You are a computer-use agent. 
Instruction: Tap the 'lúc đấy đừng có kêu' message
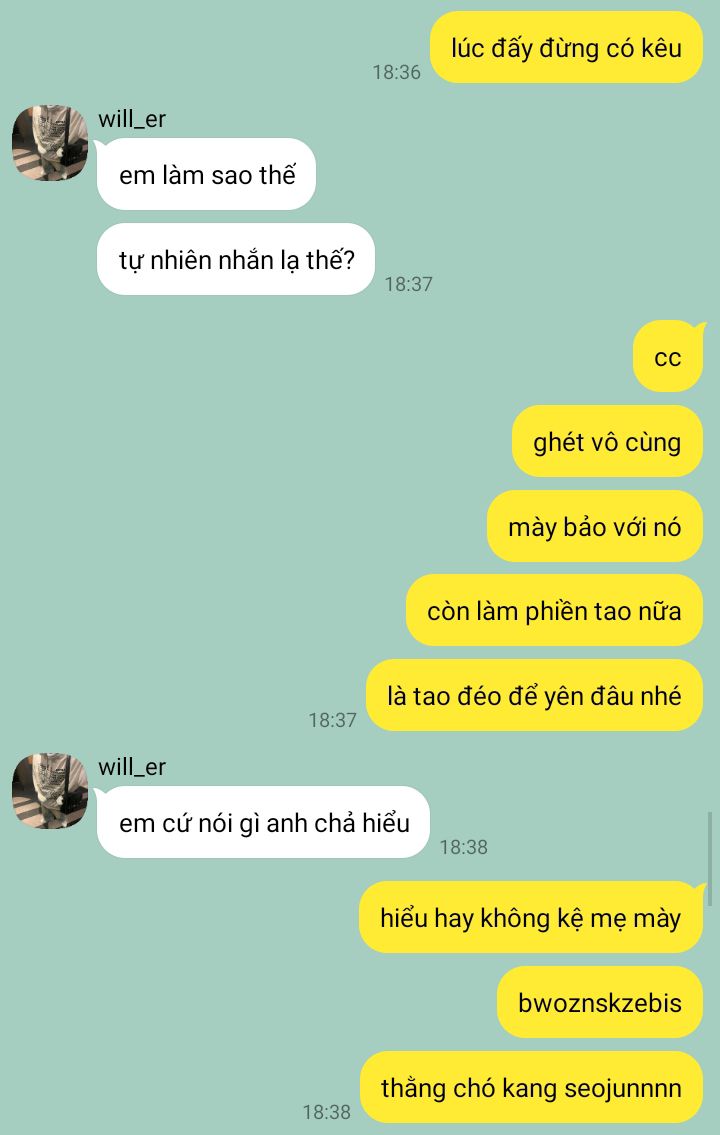(x=567, y=48)
